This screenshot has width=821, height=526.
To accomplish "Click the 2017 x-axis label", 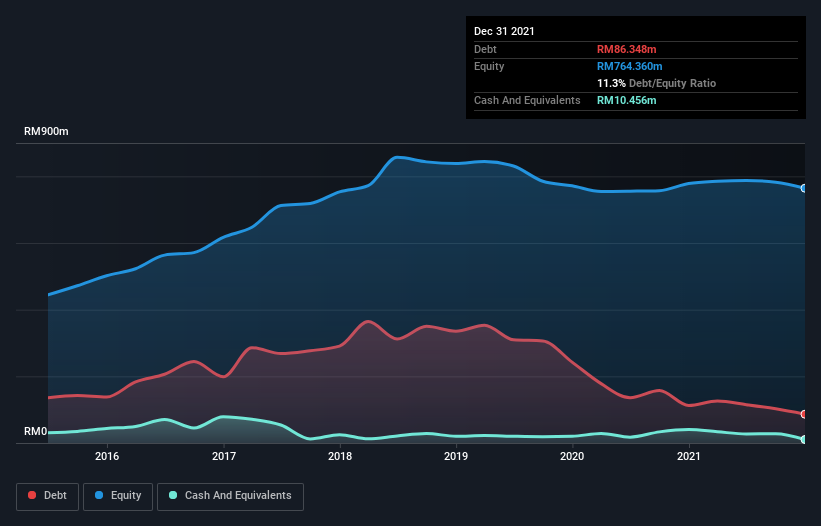I will coord(224,456).
